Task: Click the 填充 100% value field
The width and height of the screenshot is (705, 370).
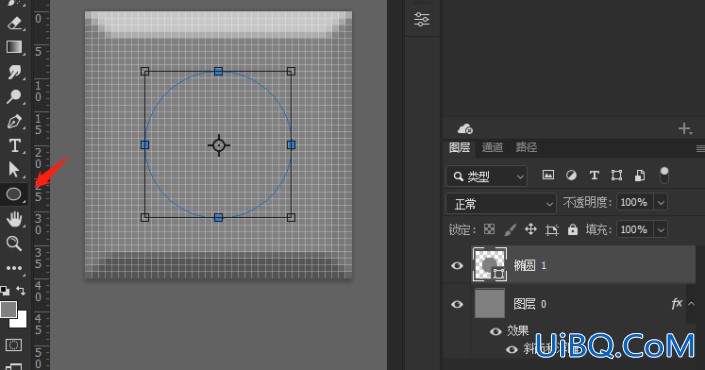Action: pos(634,230)
